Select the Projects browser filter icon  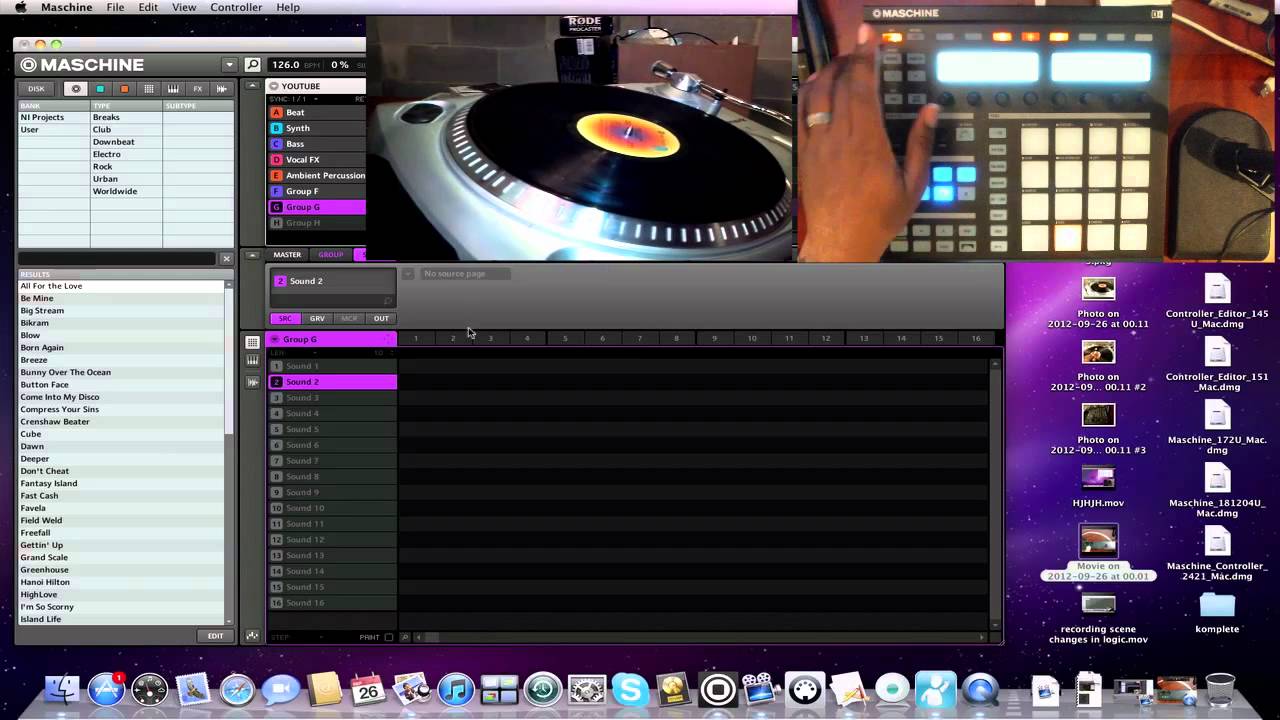[76, 89]
